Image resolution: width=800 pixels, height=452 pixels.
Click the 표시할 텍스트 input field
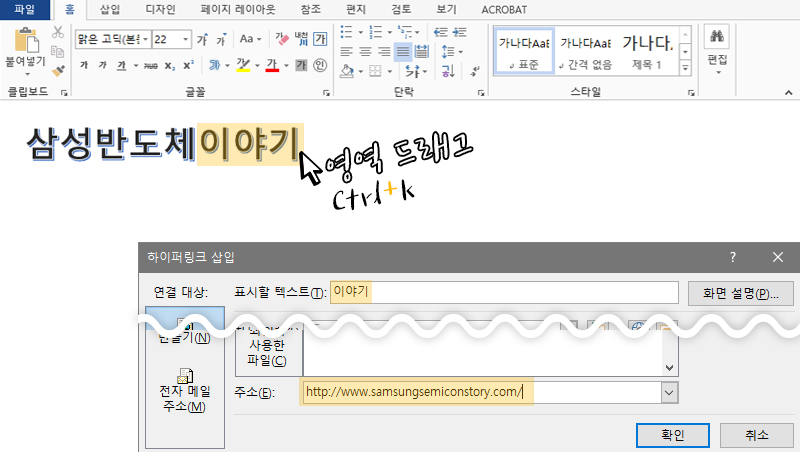(504, 292)
